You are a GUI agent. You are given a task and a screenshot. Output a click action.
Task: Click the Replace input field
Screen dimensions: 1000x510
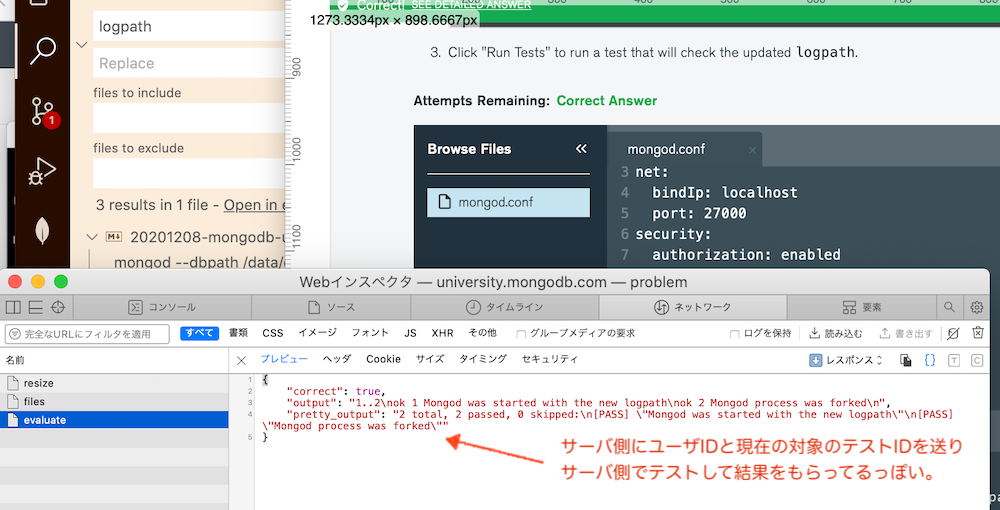[x=189, y=63]
